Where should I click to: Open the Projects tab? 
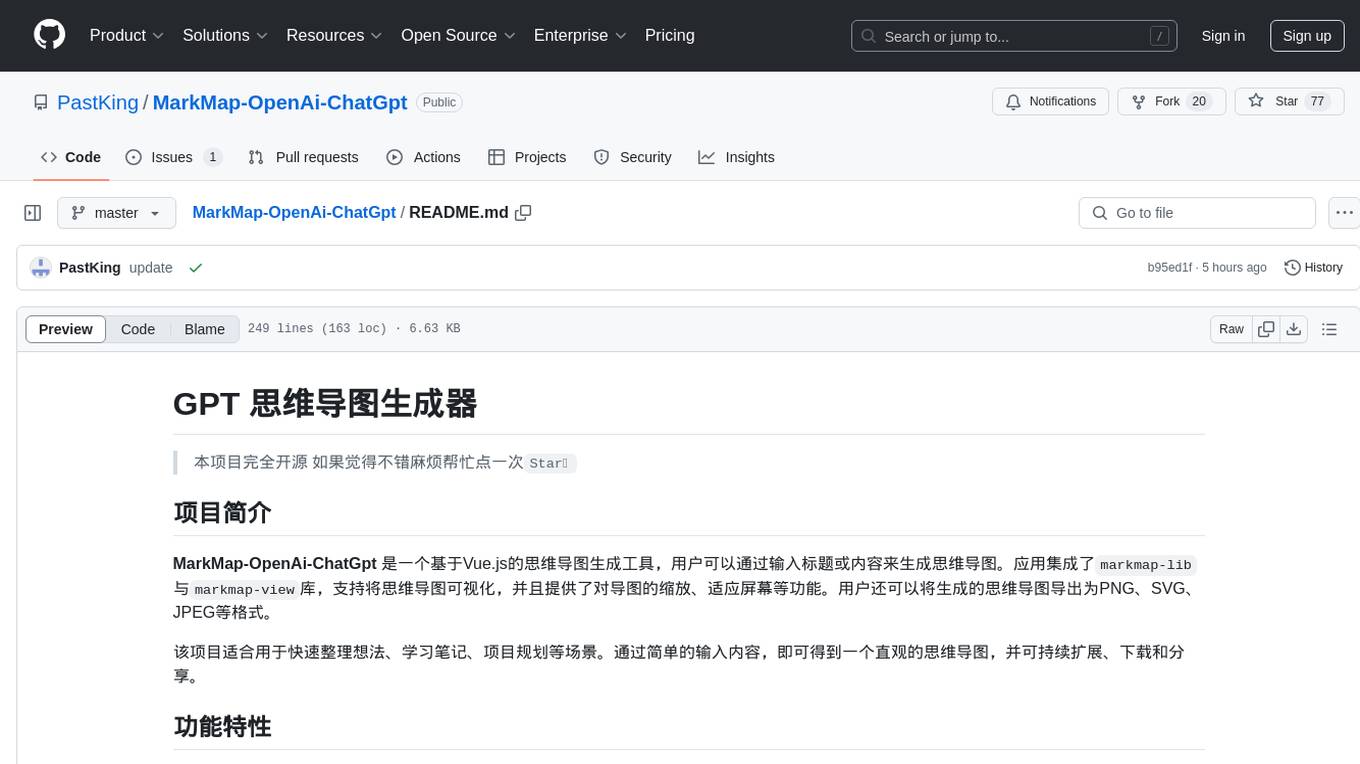527,157
